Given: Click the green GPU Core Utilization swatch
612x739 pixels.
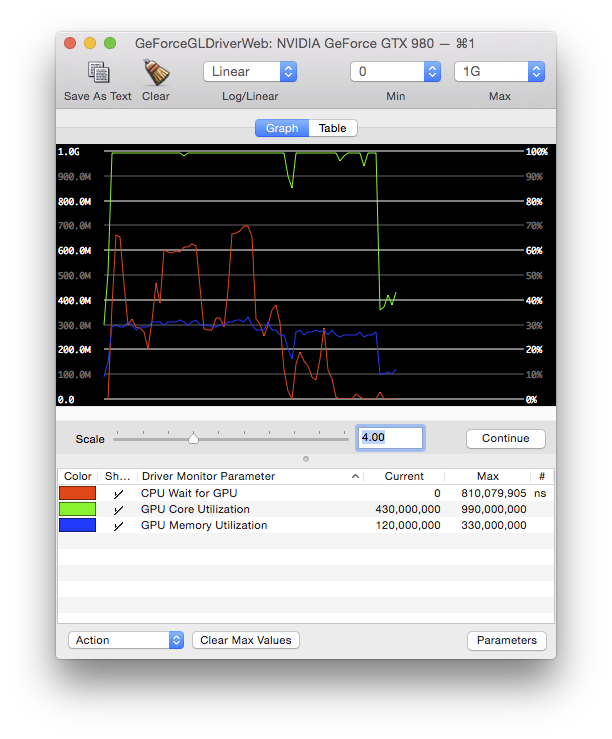Looking at the screenshot, I should click(x=77, y=509).
